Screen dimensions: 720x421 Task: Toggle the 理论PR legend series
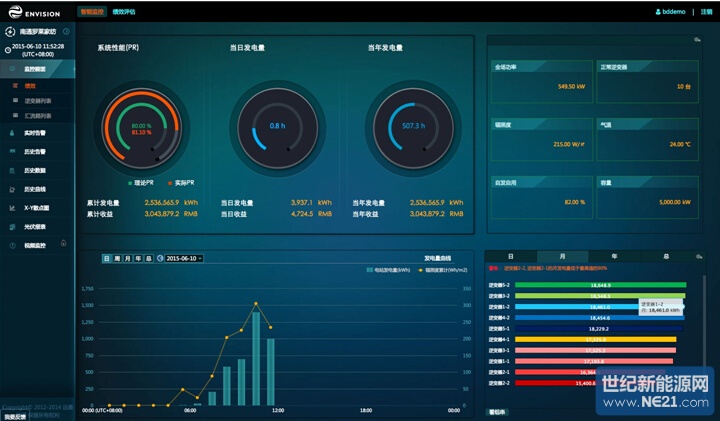coord(142,183)
